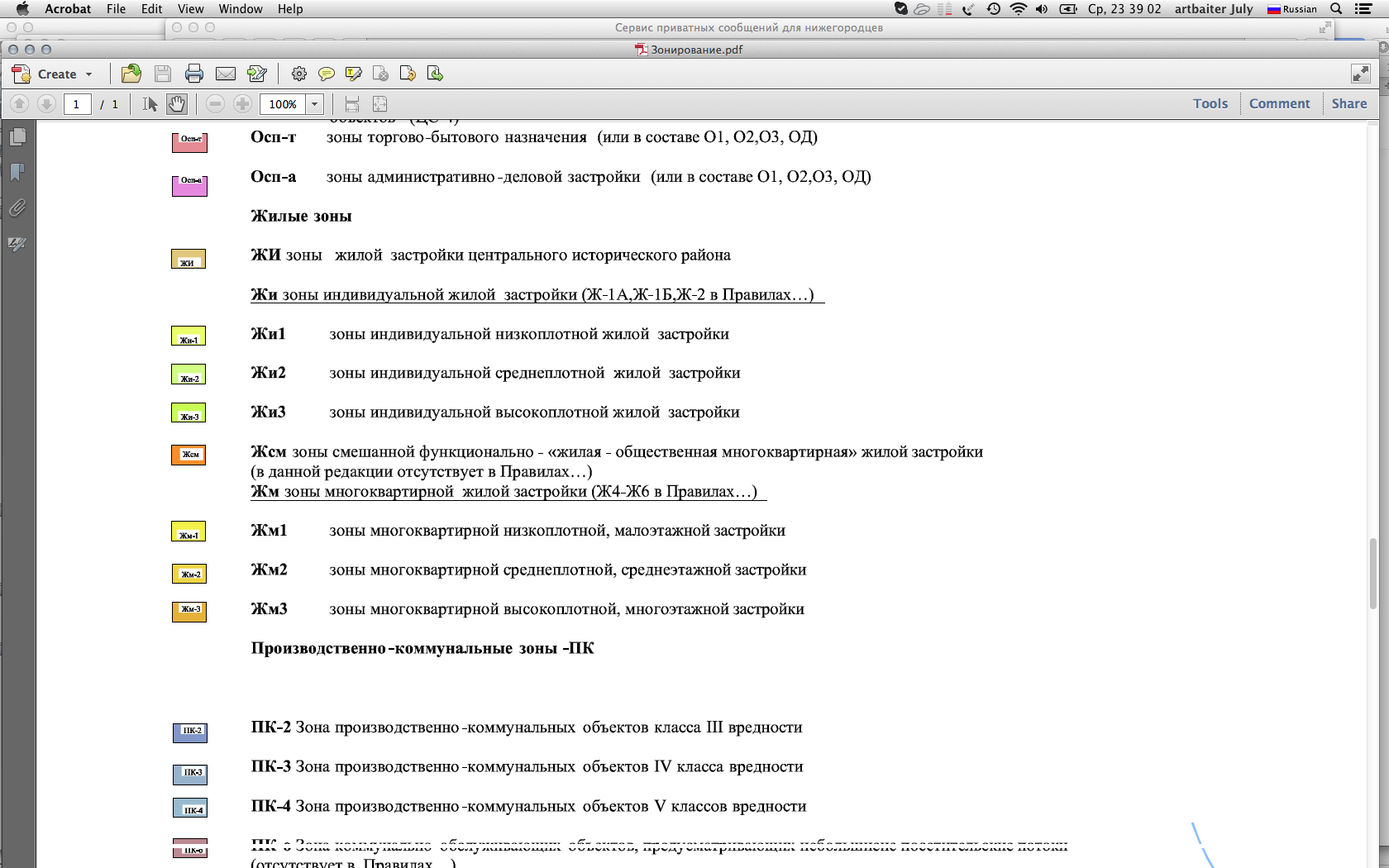Toggle full screen read mode
Image resolution: width=1389 pixels, height=868 pixels.
pos(1361,74)
